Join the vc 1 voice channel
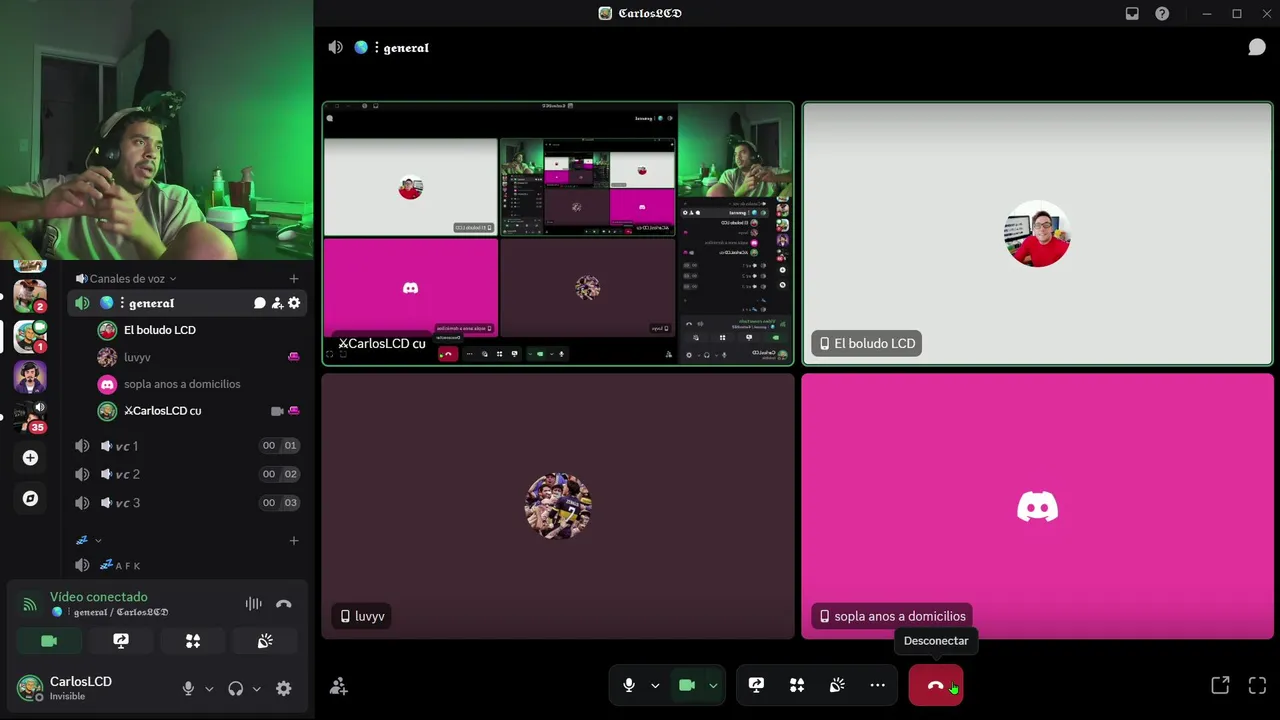Screen dimensions: 1280x720 pos(187,446)
